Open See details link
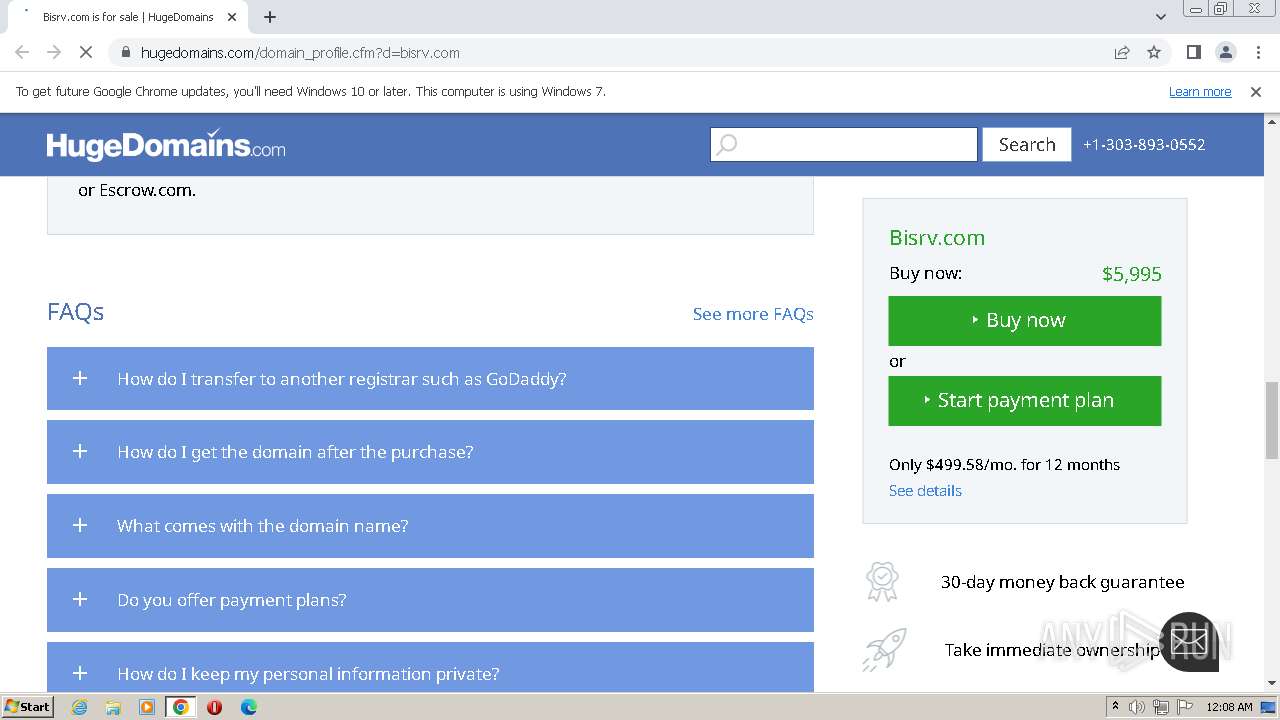 [x=925, y=491]
